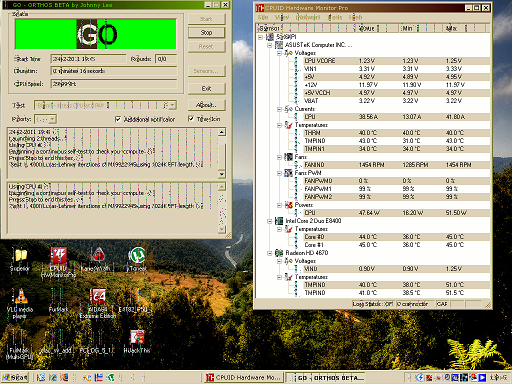This screenshot has width=512, height=384.
Task: Collapse the ASUSTeK Computer INC node
Action: tap(270, 45)
